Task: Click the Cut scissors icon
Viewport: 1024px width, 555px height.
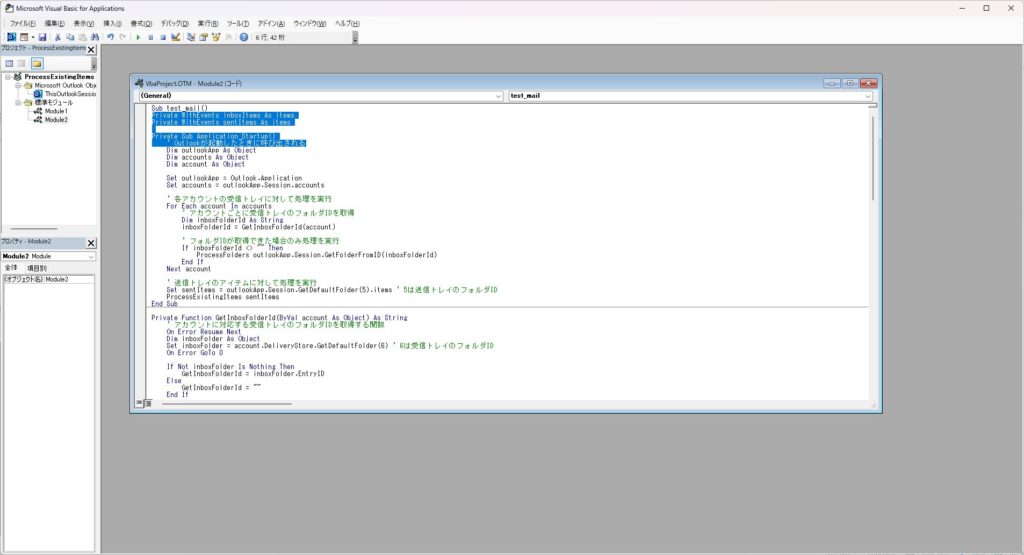Action: pos(58,37)
